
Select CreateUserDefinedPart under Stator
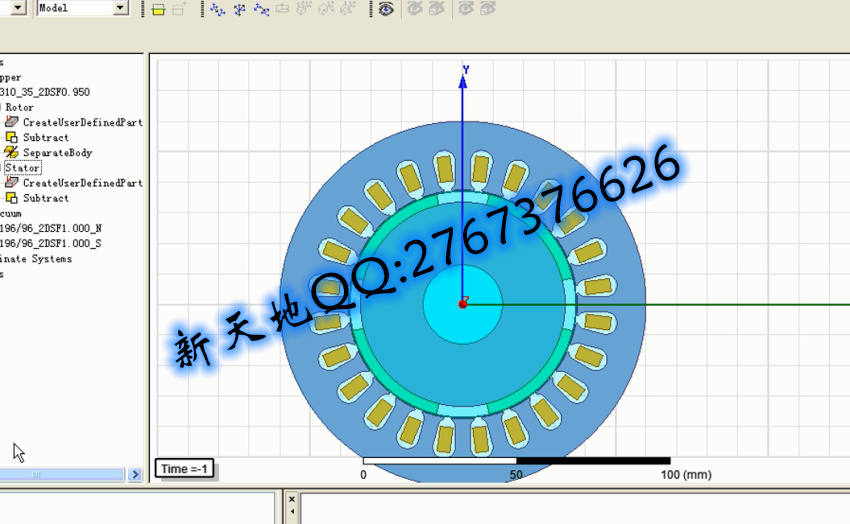(x=82, y=183)
